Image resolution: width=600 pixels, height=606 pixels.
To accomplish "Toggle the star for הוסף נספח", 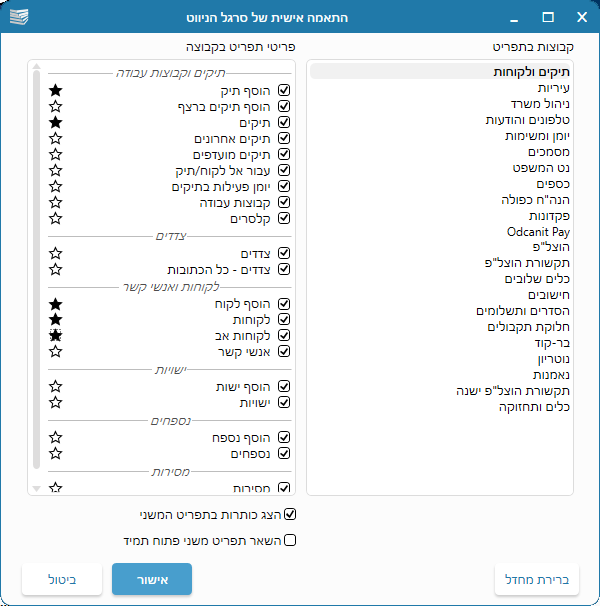I will [56, 437].
